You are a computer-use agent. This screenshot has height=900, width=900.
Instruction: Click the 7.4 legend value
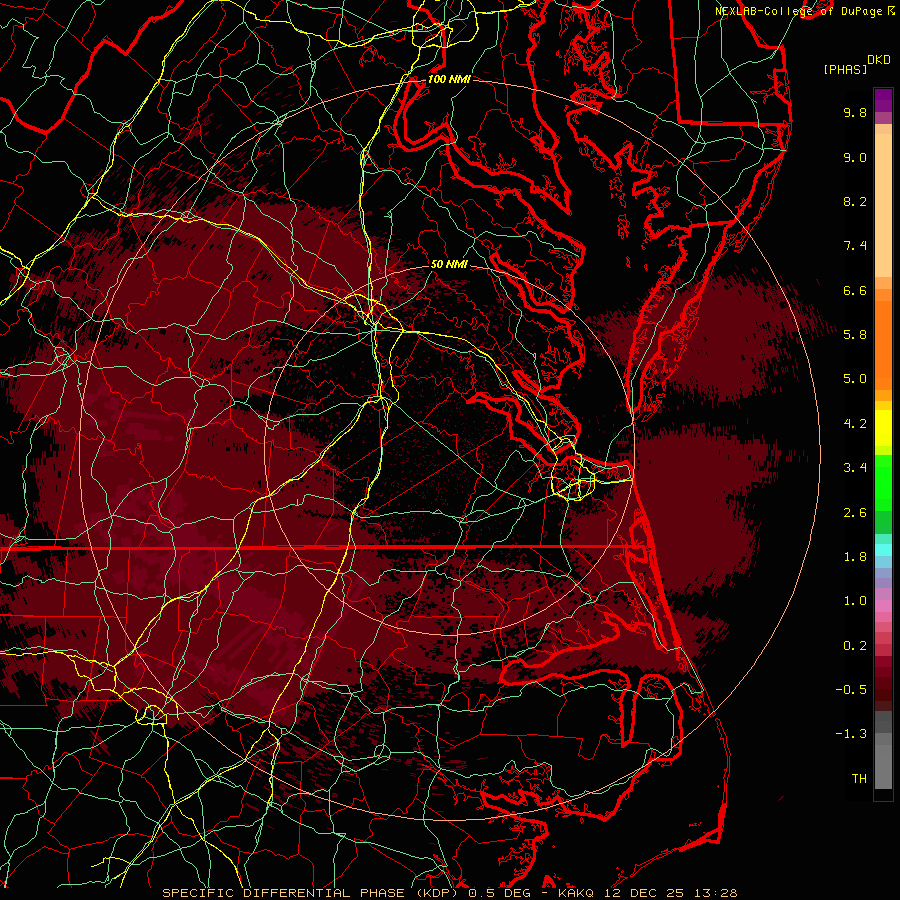click(855, 246)
